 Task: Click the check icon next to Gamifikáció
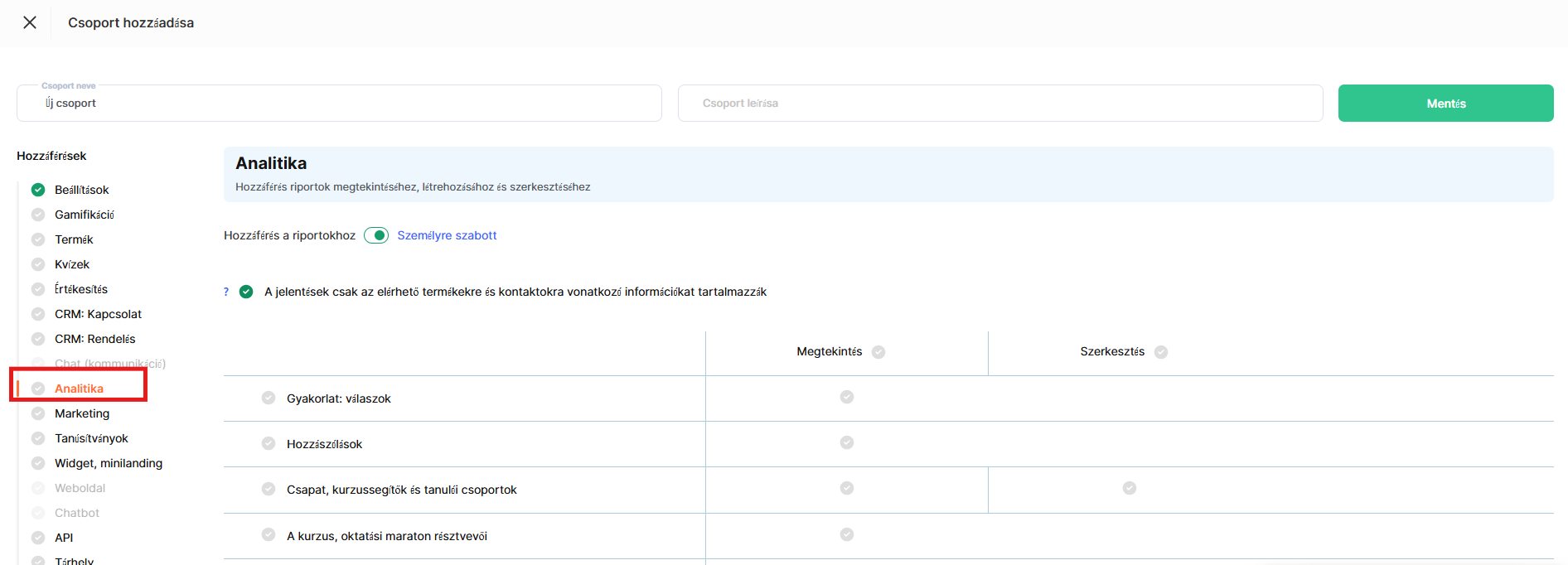[38, 215]
